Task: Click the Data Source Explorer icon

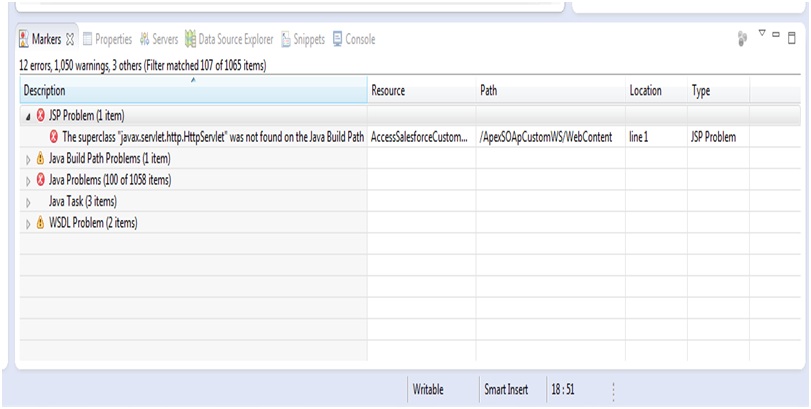Action: point(190,39)
